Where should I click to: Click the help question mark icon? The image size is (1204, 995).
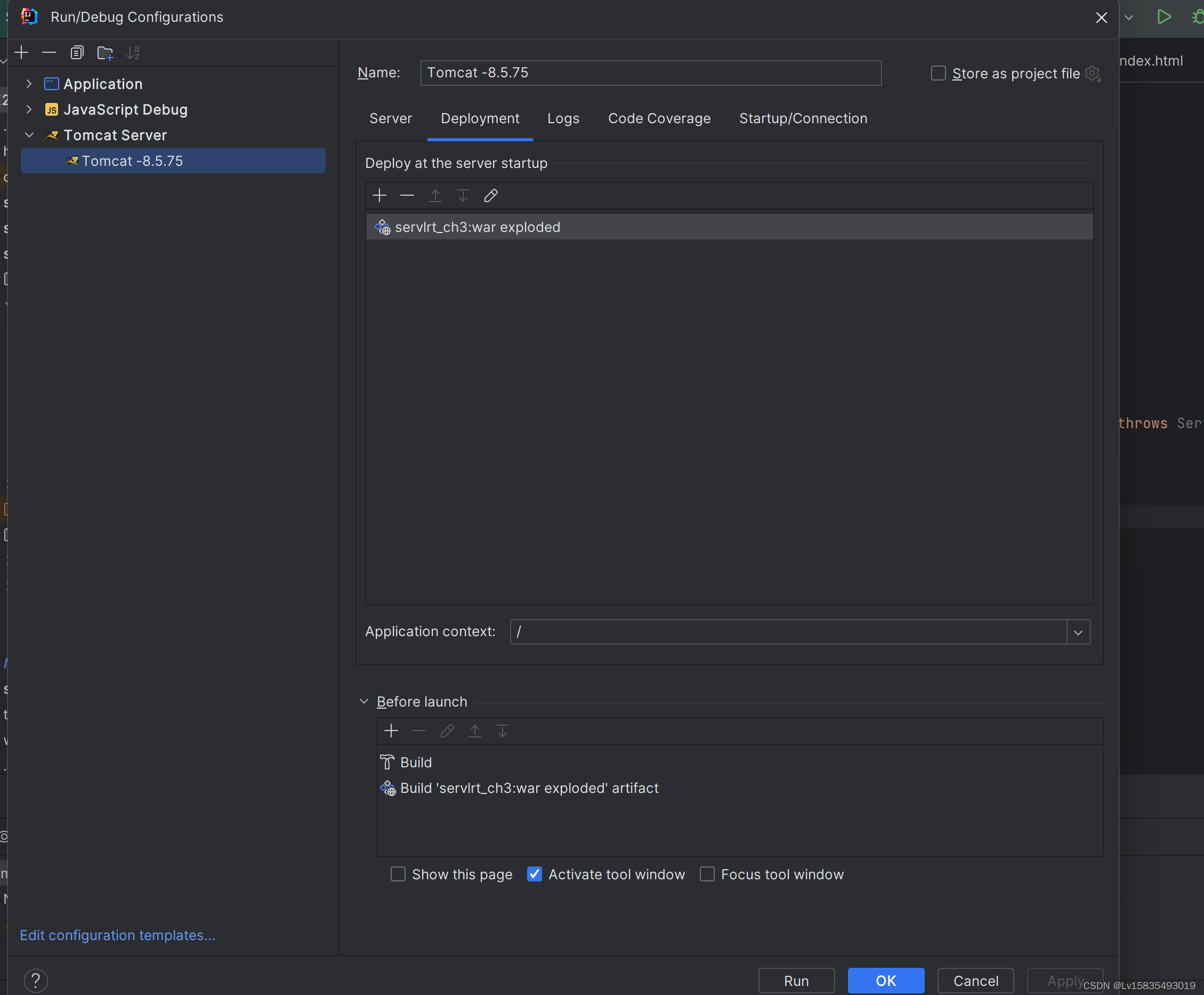(36, 980)
